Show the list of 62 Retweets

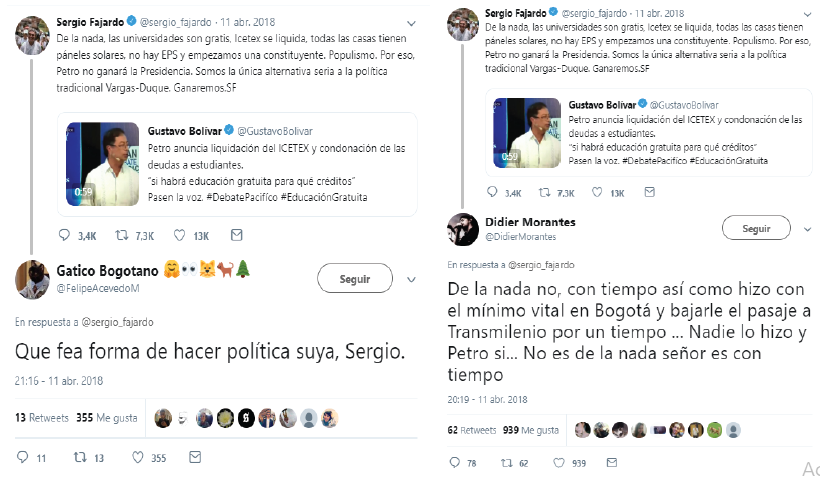[471, 429]
